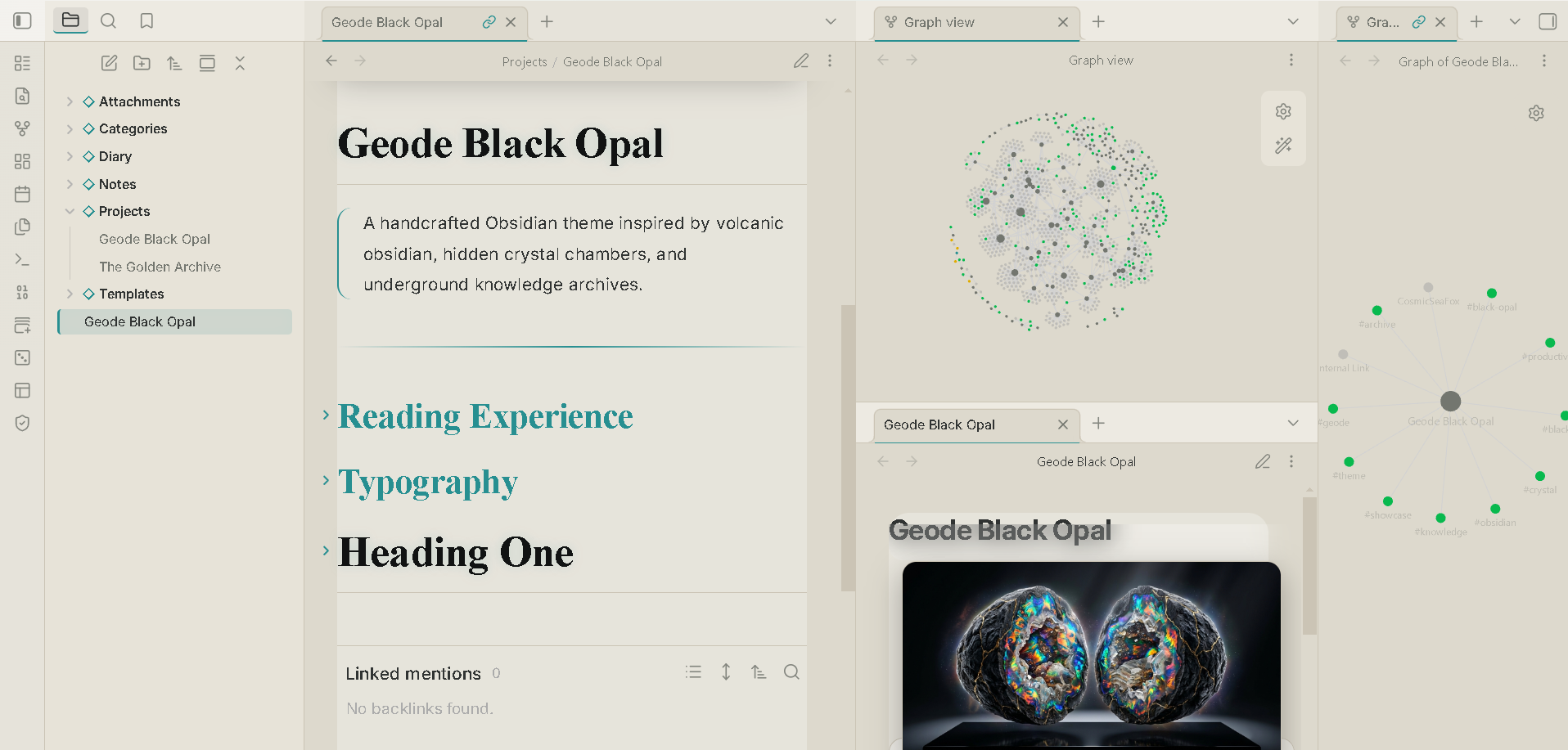Toggle collapse results in linked mentions
This screenshot has width=1568, height=750.
tap(693, 672)
